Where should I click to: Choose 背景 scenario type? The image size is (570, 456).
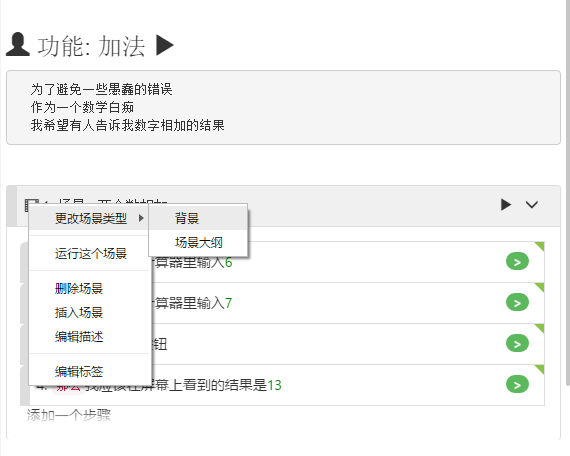(198, 218)
